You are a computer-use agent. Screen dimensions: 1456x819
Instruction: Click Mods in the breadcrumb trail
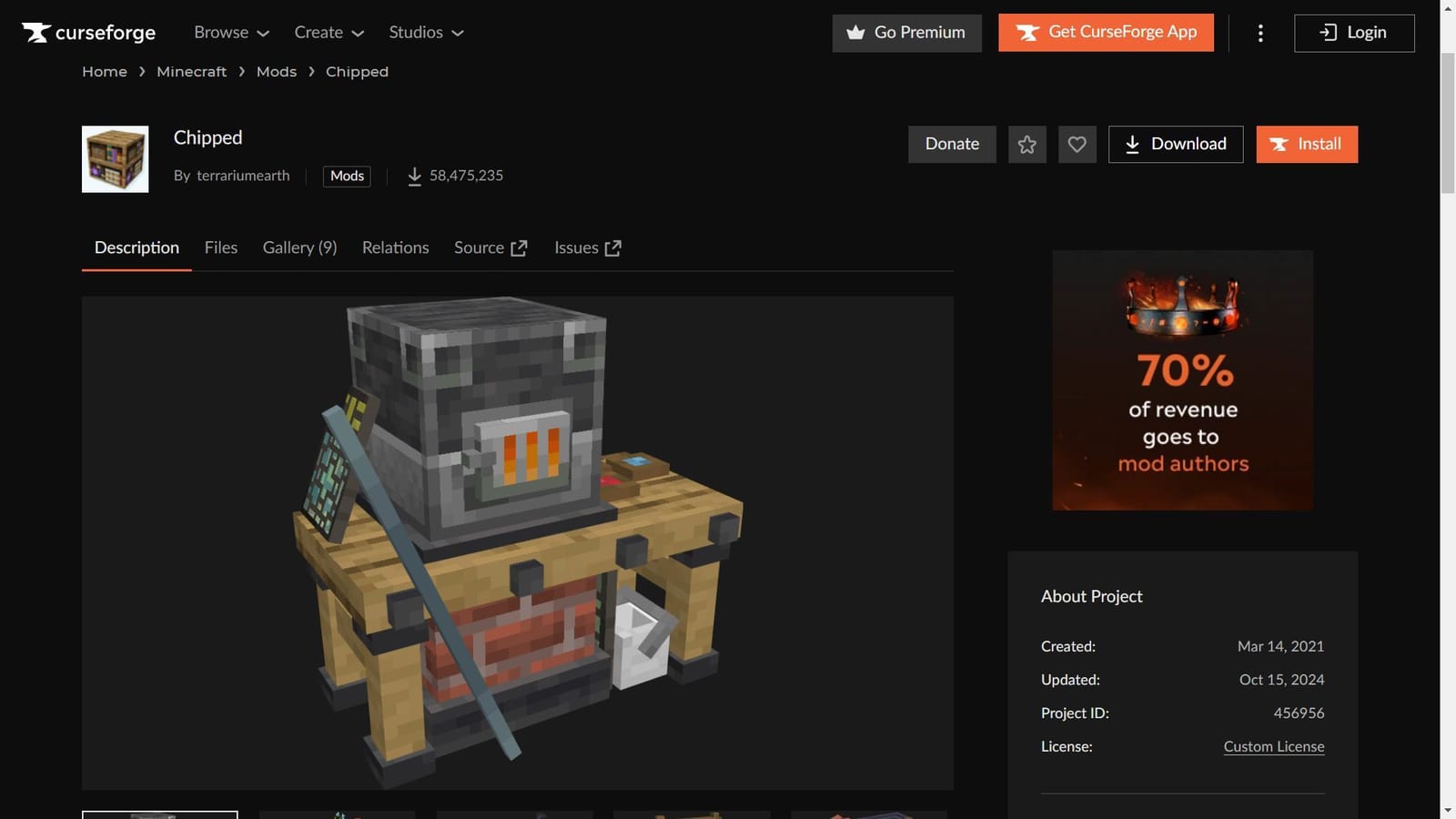[x=277, y=71]
